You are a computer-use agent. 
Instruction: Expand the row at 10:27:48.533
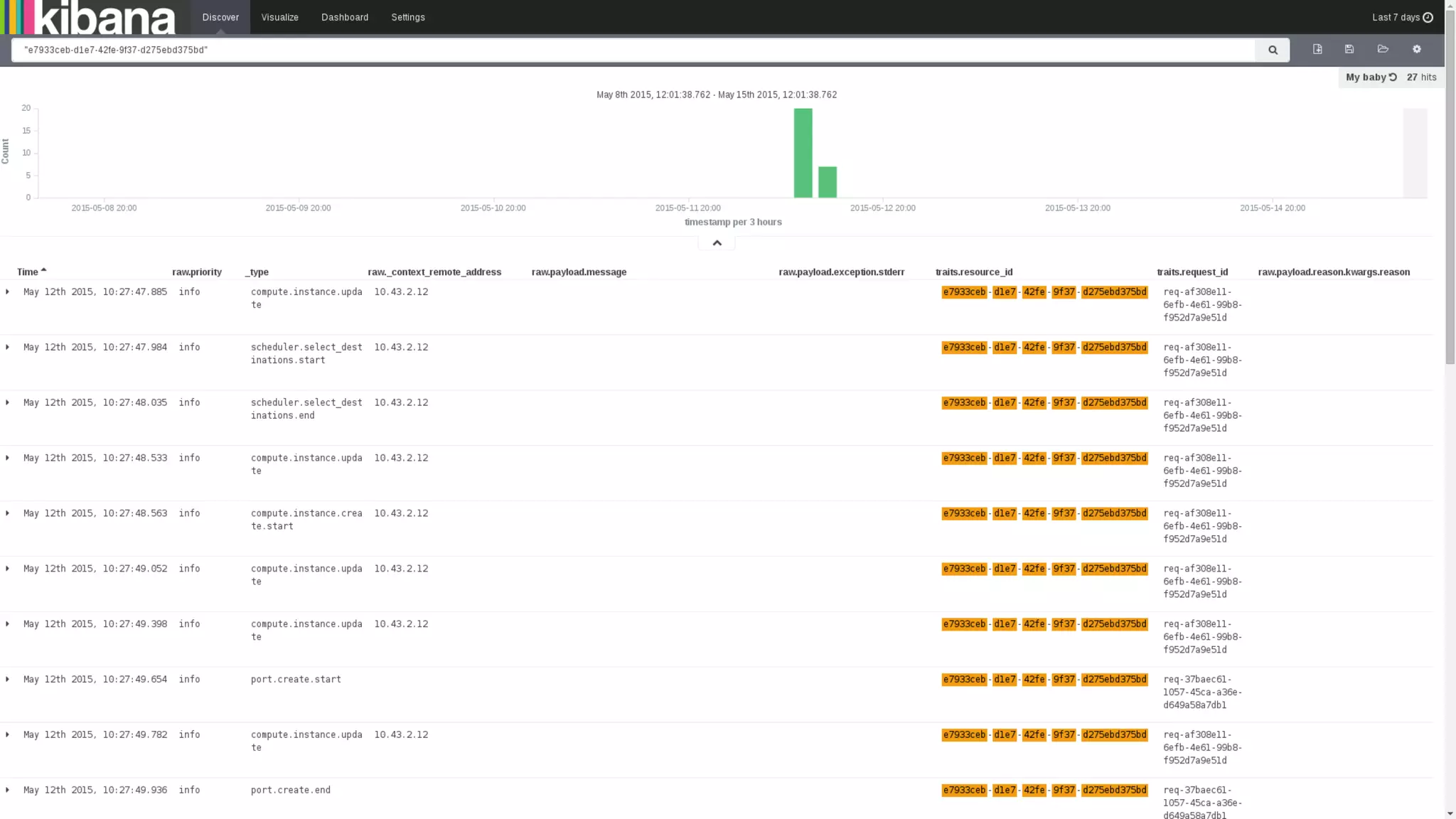(8, 458)
